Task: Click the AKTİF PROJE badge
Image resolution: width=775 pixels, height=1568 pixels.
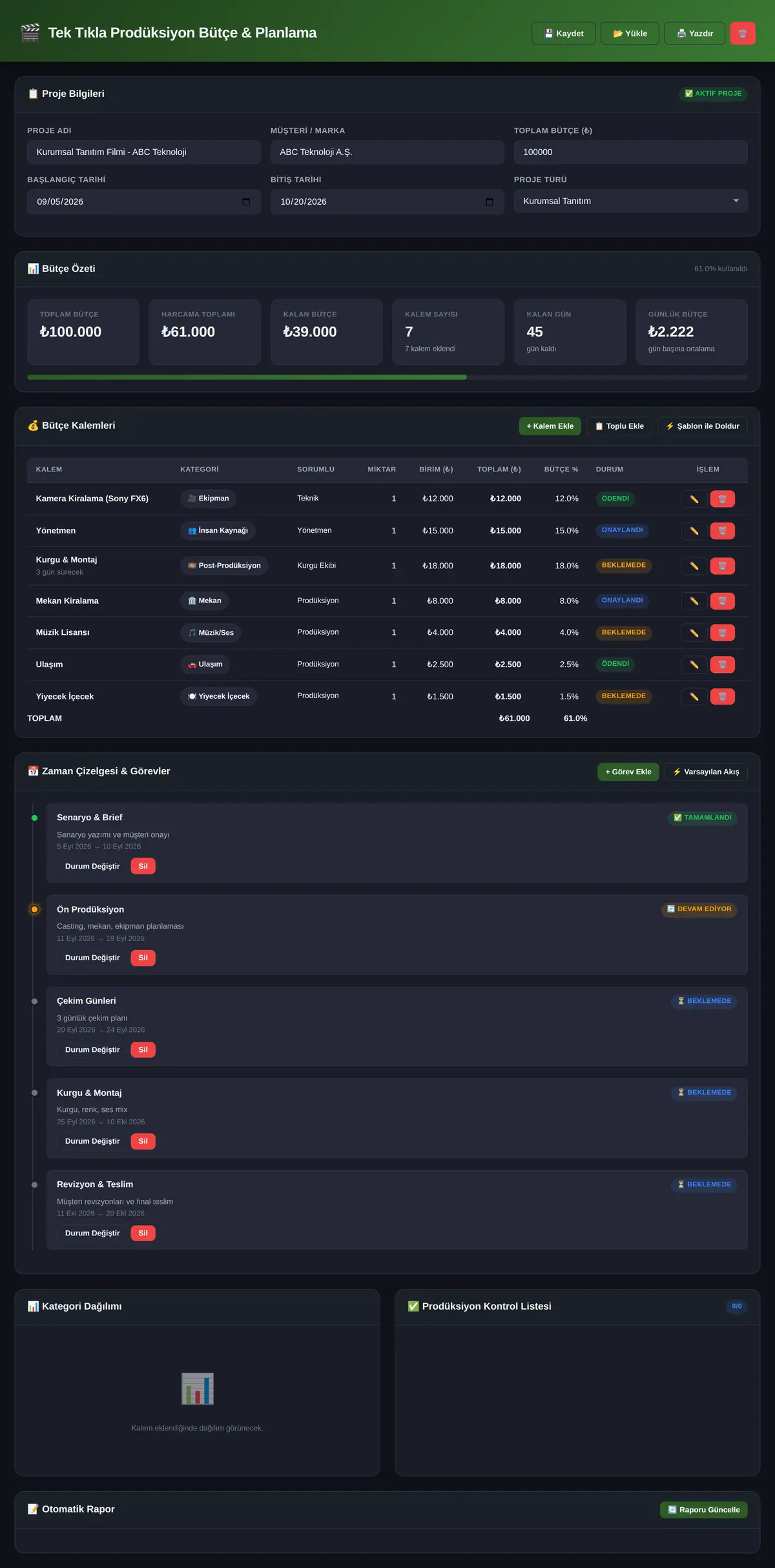Action: (713, 94)
